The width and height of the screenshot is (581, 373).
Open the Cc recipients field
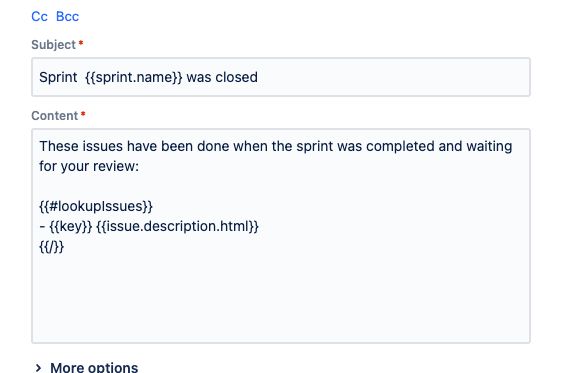point(39,16)
